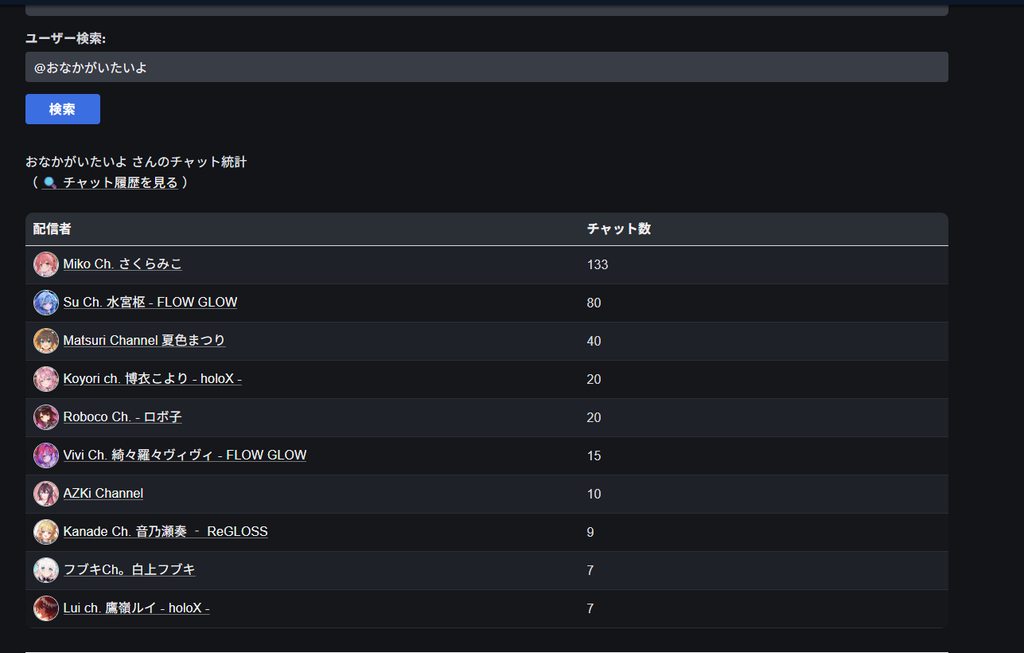Image resolution: width=1024 pixels, height=653 pixels.
Task: Click Kanade Ch. avatar icon
Action: 46,532
